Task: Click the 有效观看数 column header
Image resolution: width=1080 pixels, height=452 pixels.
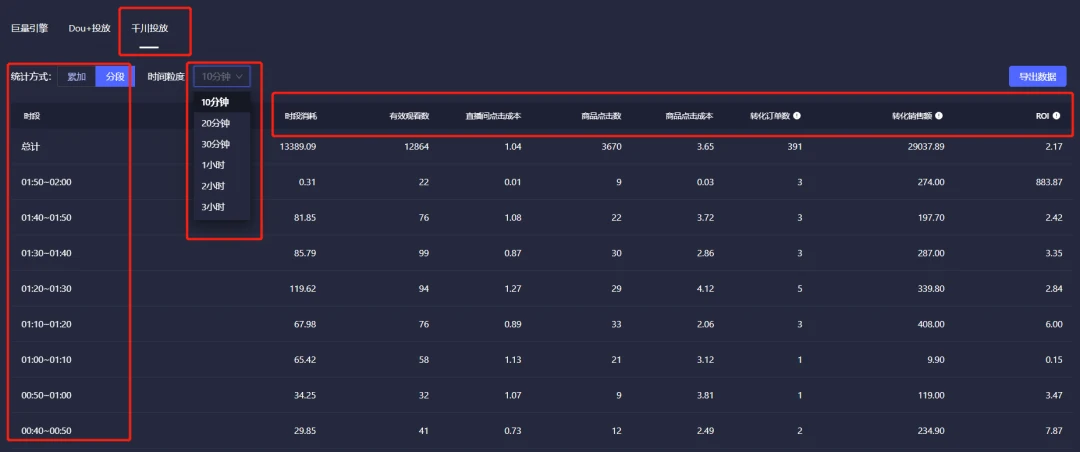Action: tap(409, 116)
